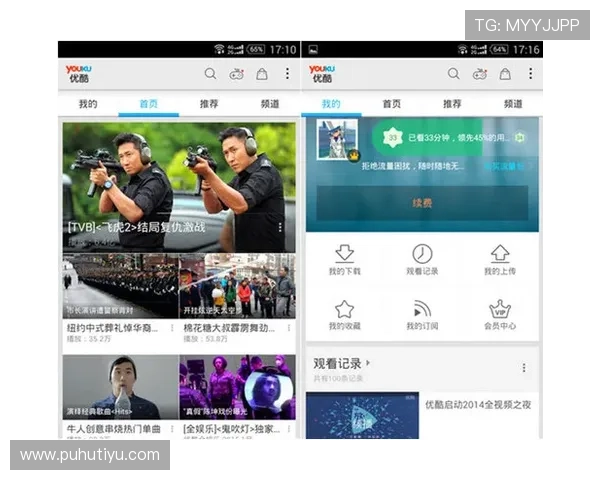600x480 pixels.
Task: Tap Youku logo in right phone header
Action: point(322,74)
